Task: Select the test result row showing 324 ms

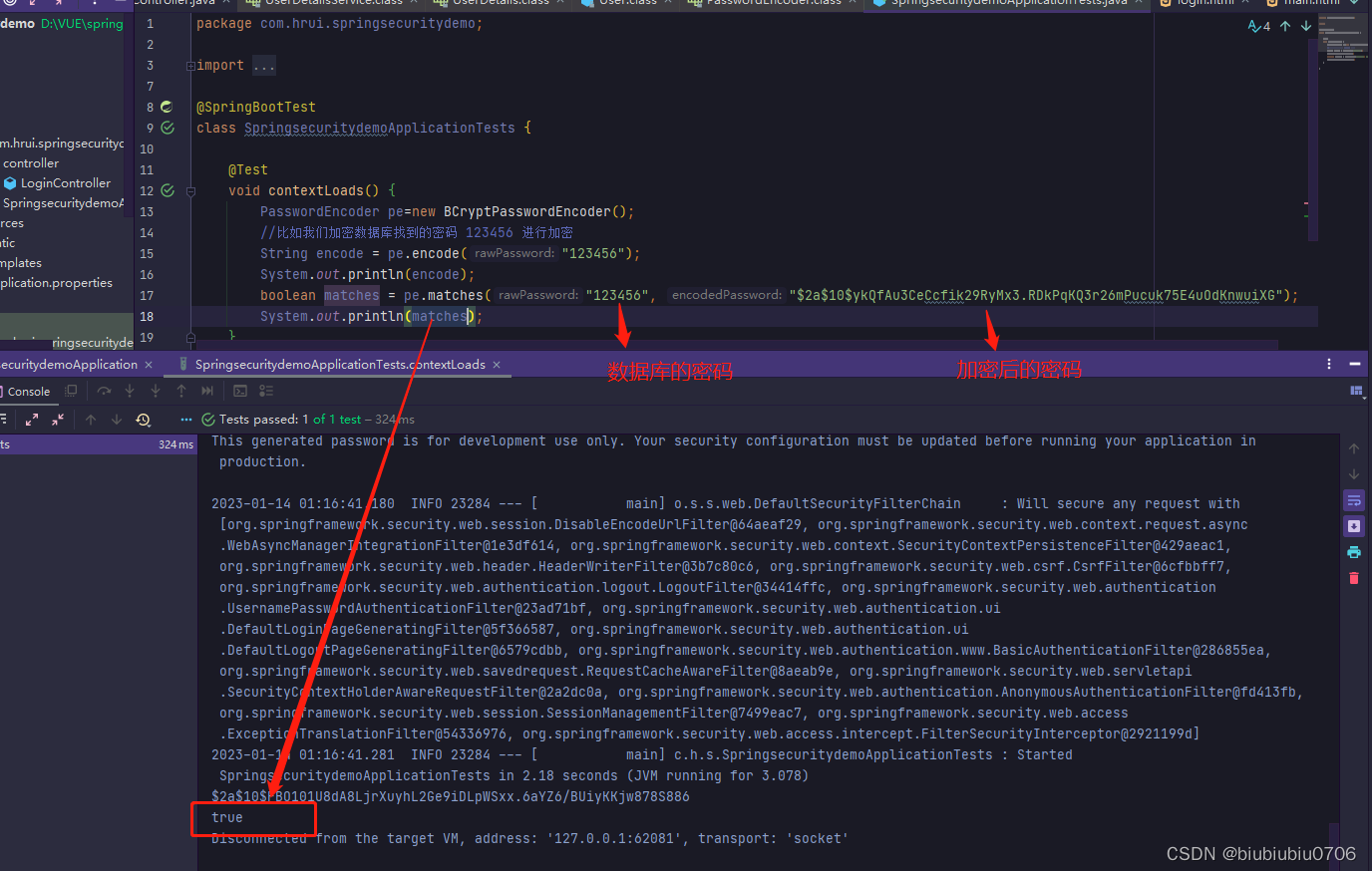Action: [x=98, y=444]
